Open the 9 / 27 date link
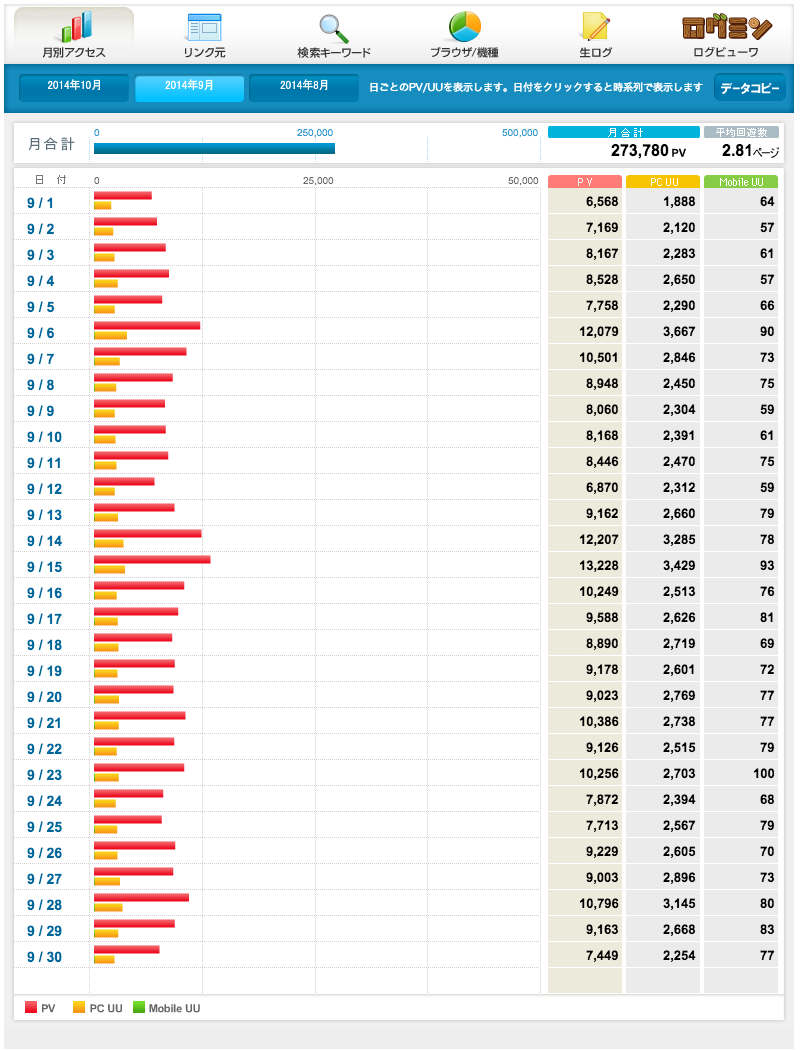801x1050 pixels. (44, 879)
